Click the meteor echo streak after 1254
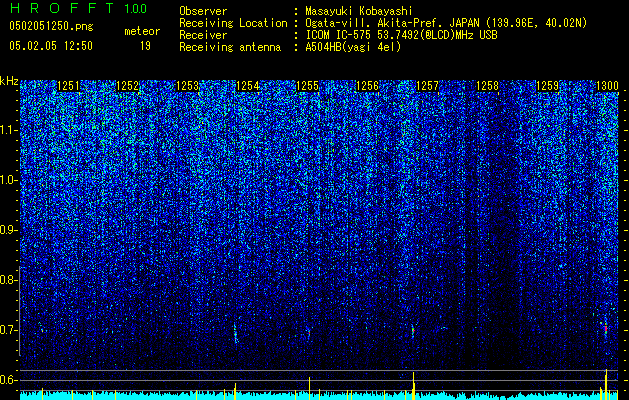Viewport: 629px width, 400px height. pos(235,334)
